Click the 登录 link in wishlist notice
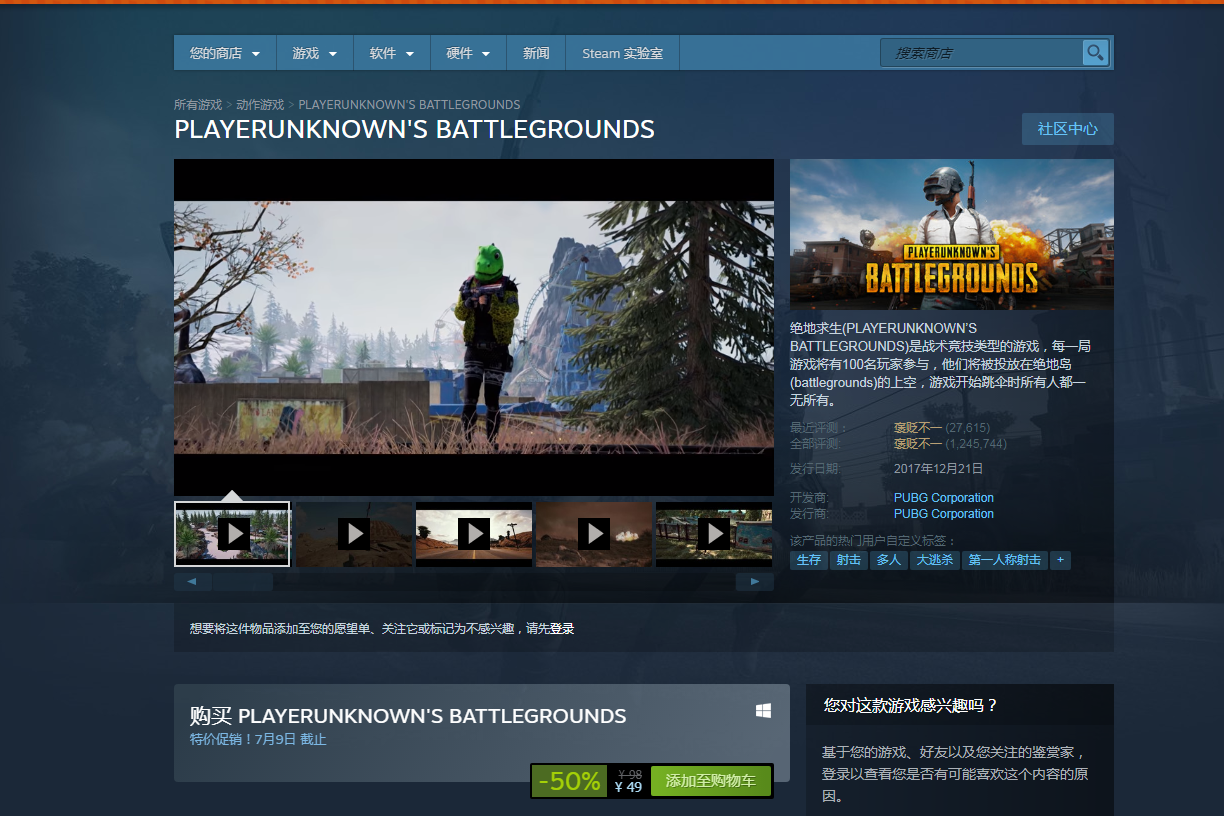The image size is (1224, 816). [562, 629]
